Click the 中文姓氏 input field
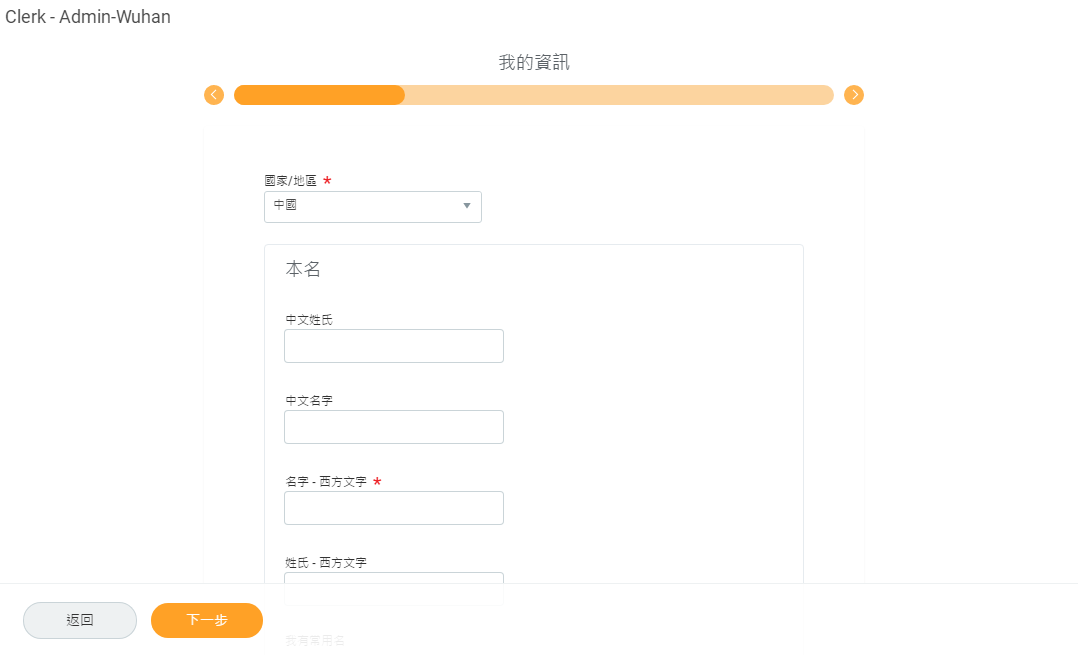The width and height of the screenshot is (1078, 655). pos(393,345)
